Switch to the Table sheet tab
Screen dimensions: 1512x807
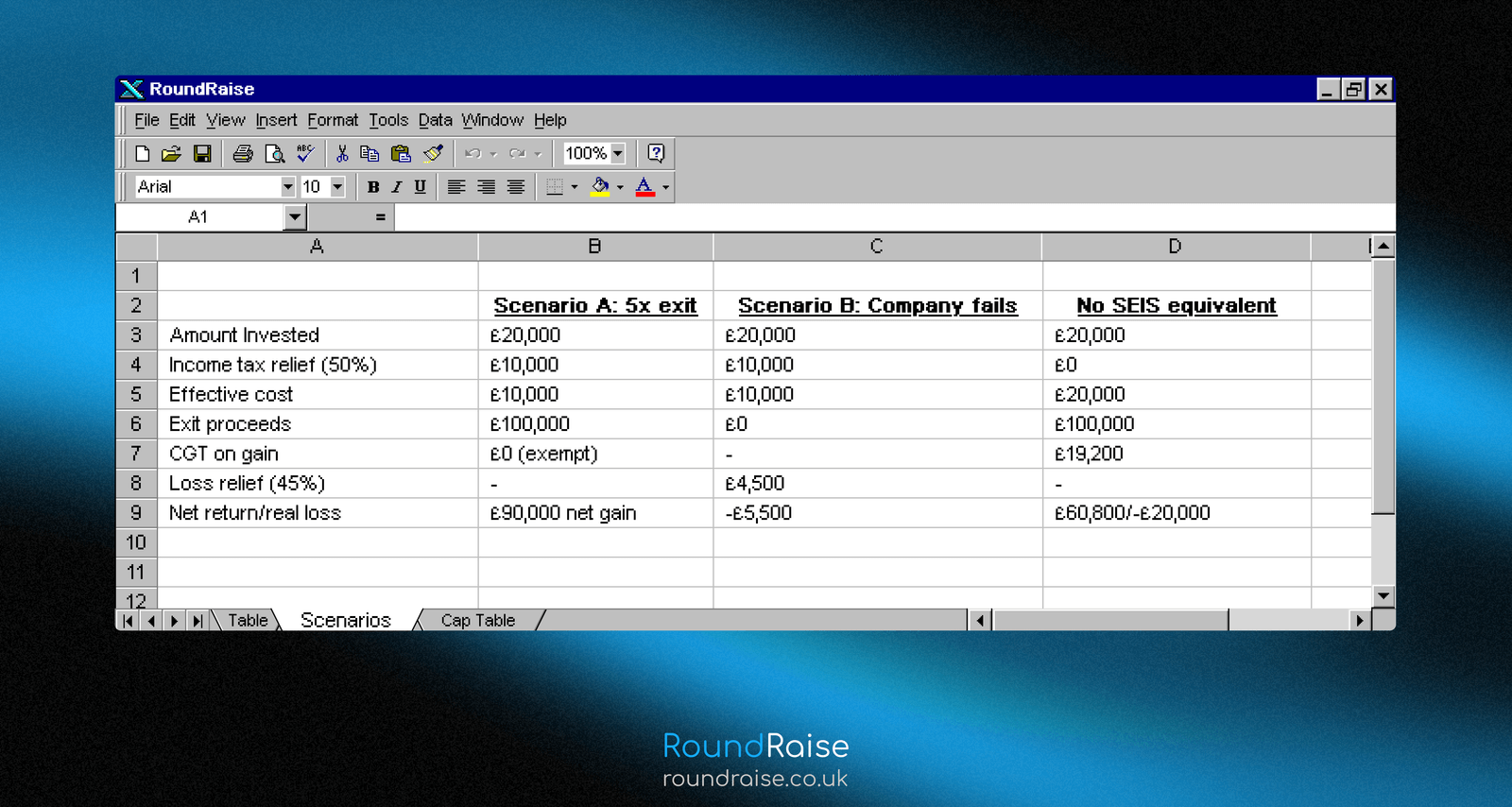(x=248, y=621)
